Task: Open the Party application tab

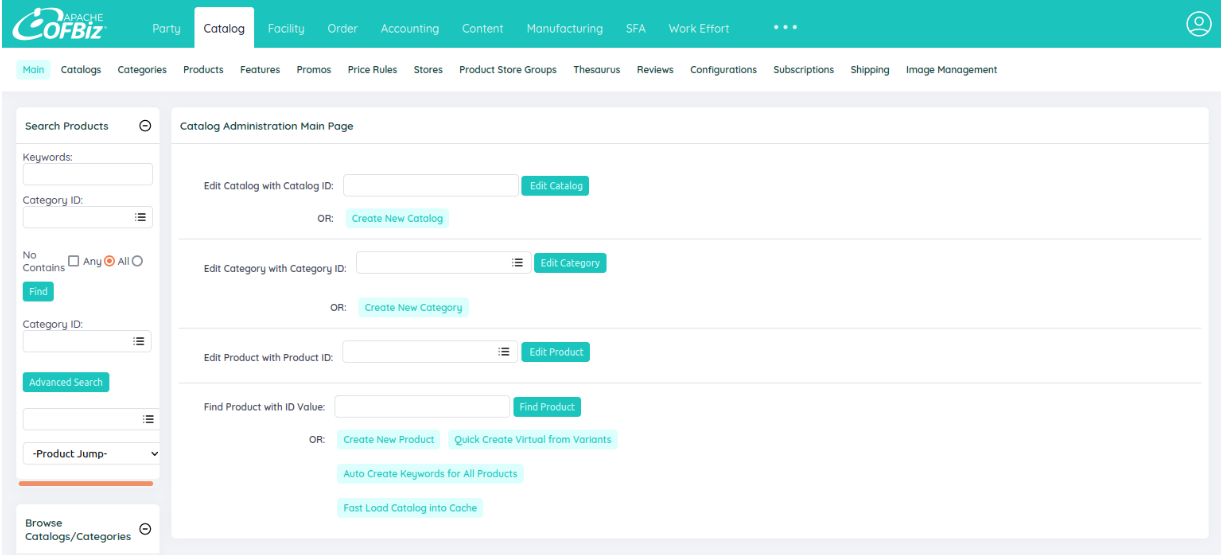Action: pos(166,28)
